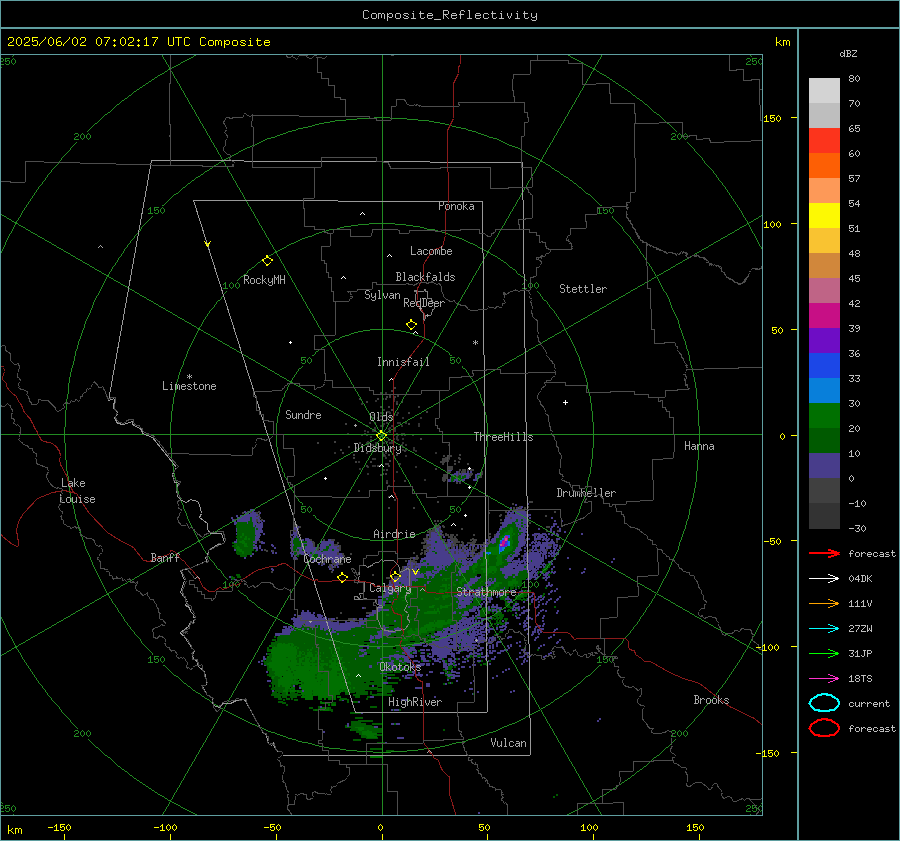The height and width of the screenshot is (841, 900).
Task: Click the yellow diamond marker near RedDeer
Action: point(412,325)
